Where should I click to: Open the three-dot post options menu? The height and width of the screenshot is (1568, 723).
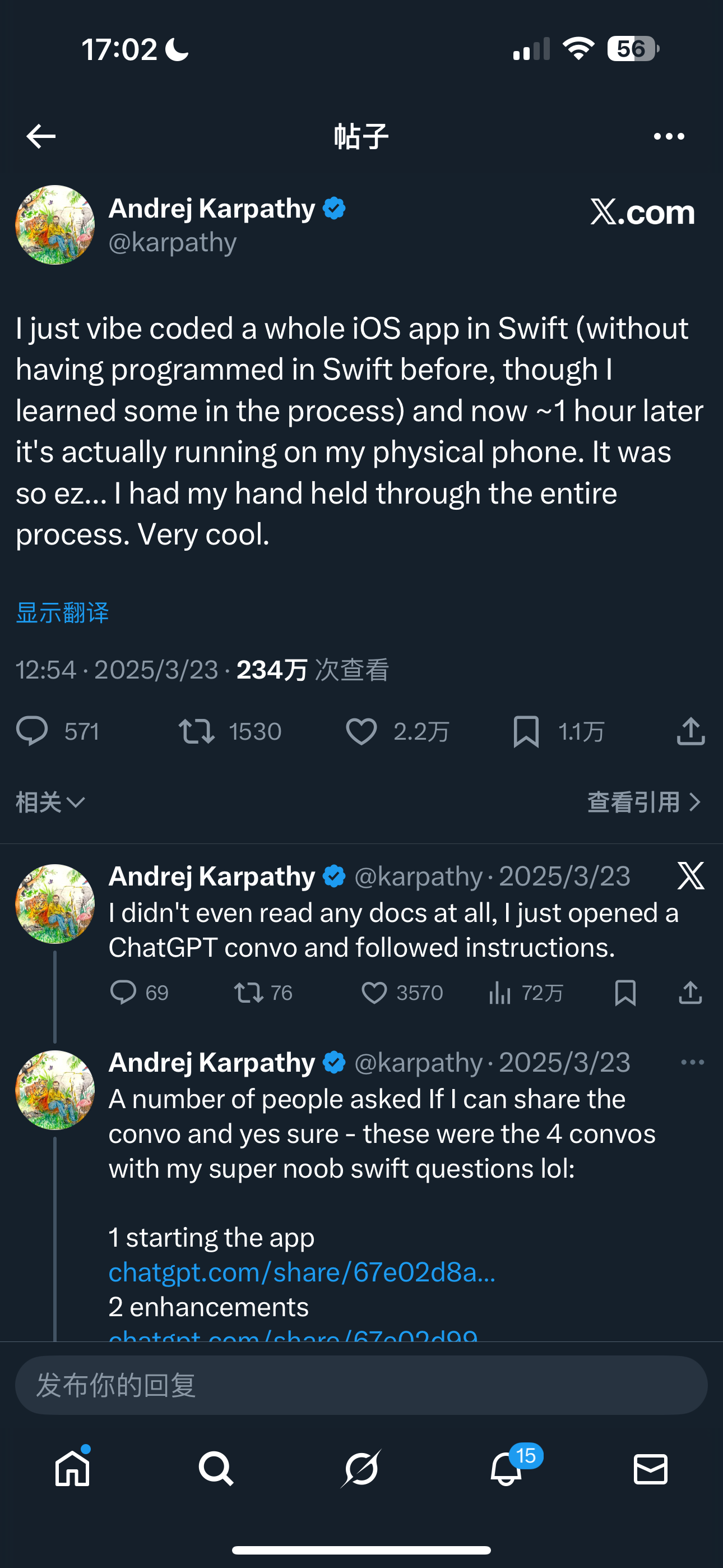669,136
